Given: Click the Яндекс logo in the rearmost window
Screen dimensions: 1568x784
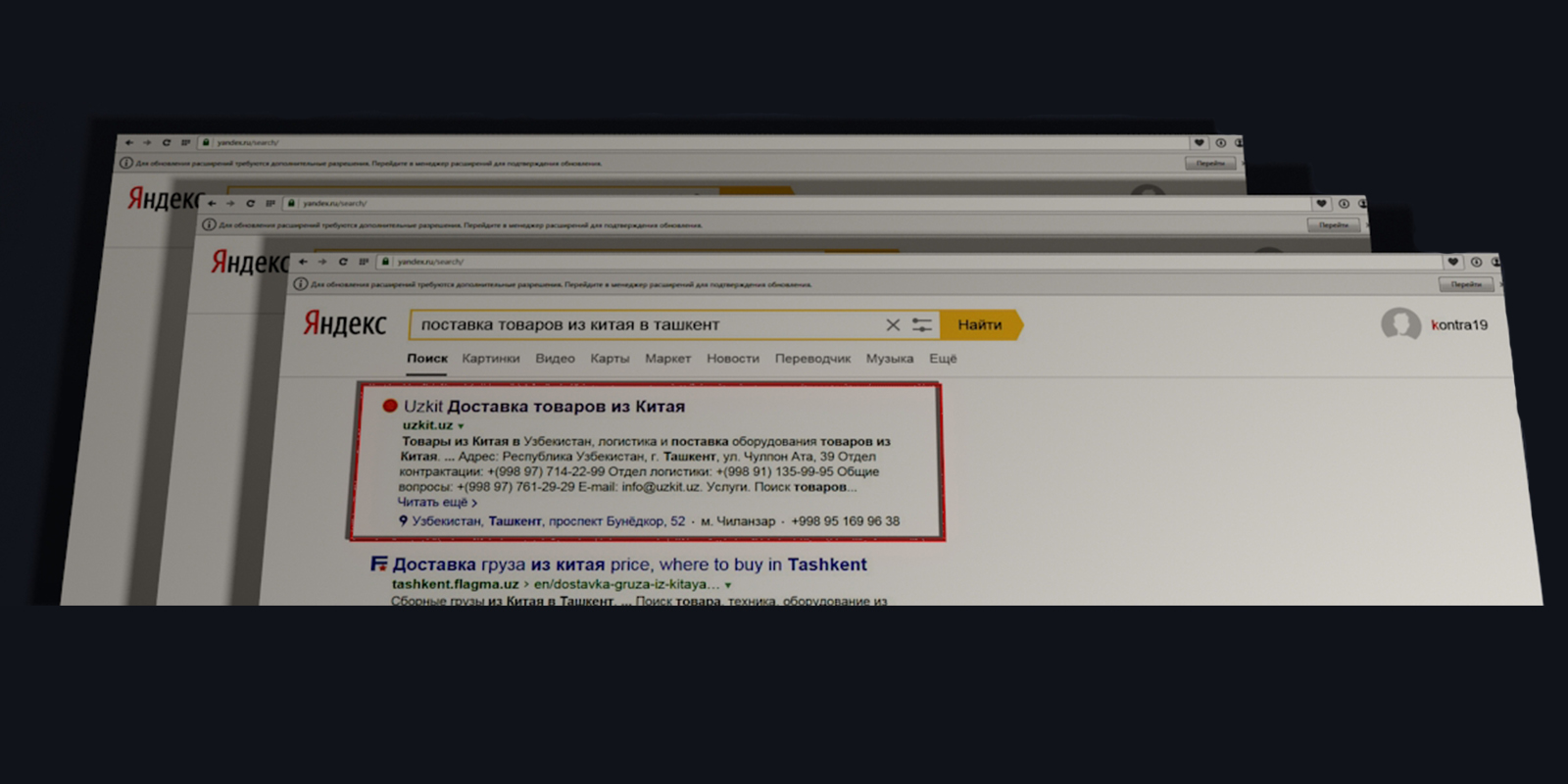Looking at the screenshot, I should (165, 199).
